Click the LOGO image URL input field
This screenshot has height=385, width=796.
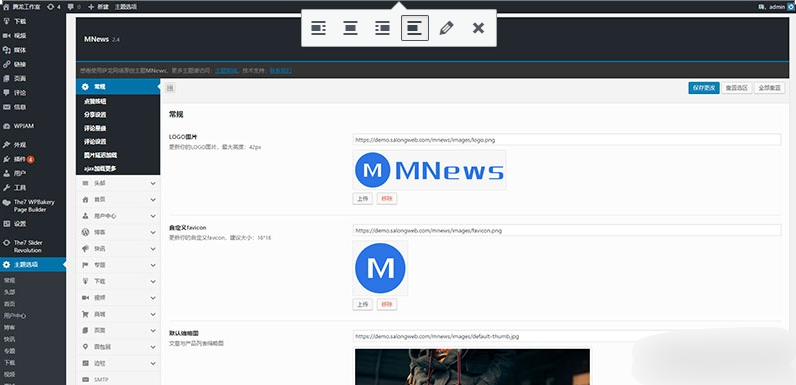(x=567, y=139)
